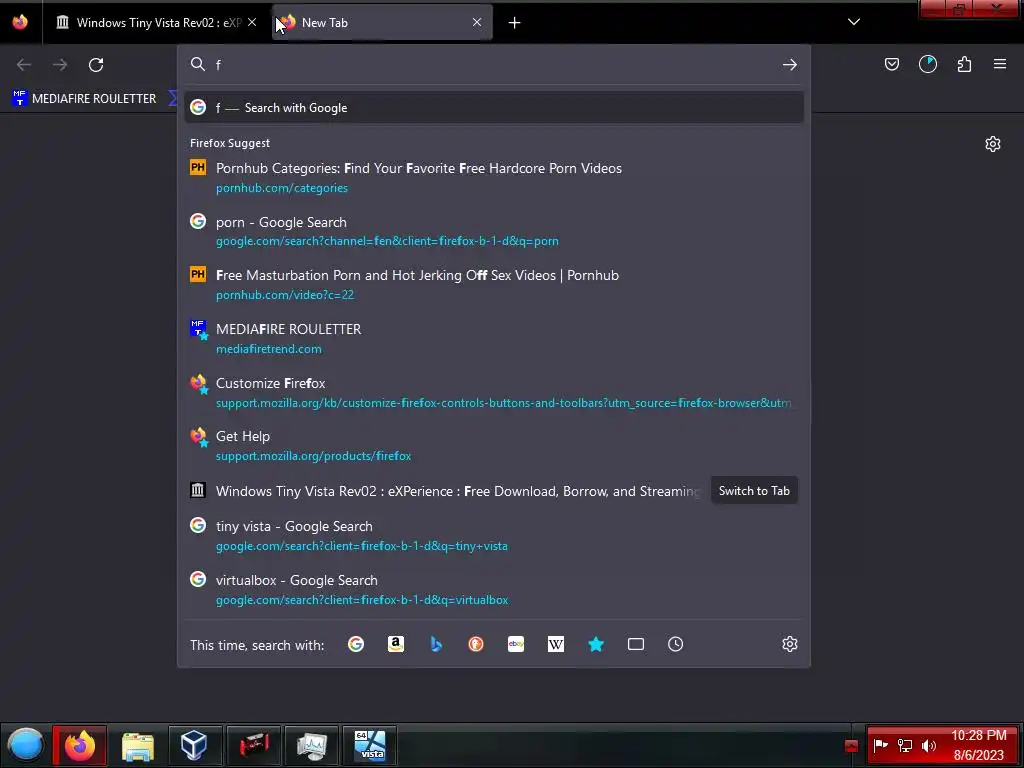
Task: Open a new tab with plus button
Action: 515,23
